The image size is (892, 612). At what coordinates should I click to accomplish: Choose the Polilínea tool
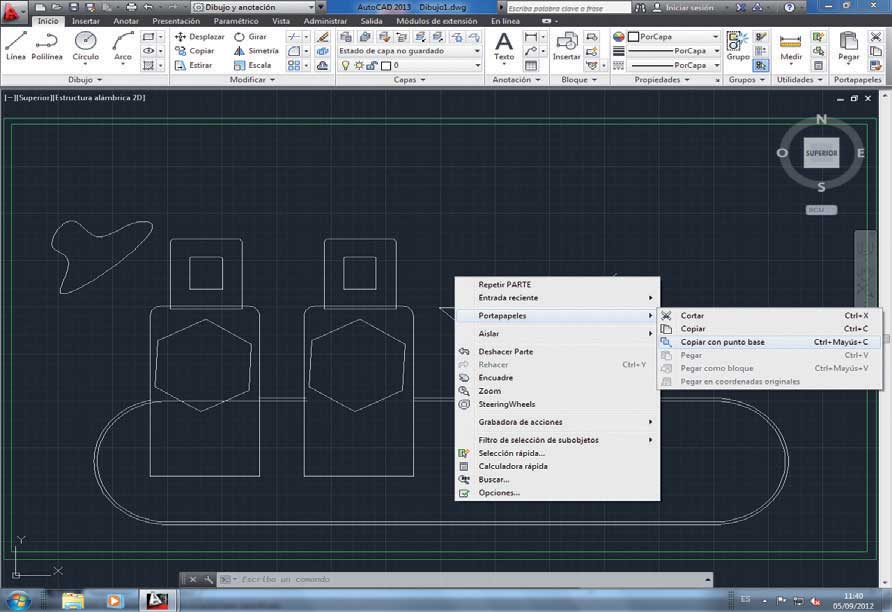click(x=47, y=46)
